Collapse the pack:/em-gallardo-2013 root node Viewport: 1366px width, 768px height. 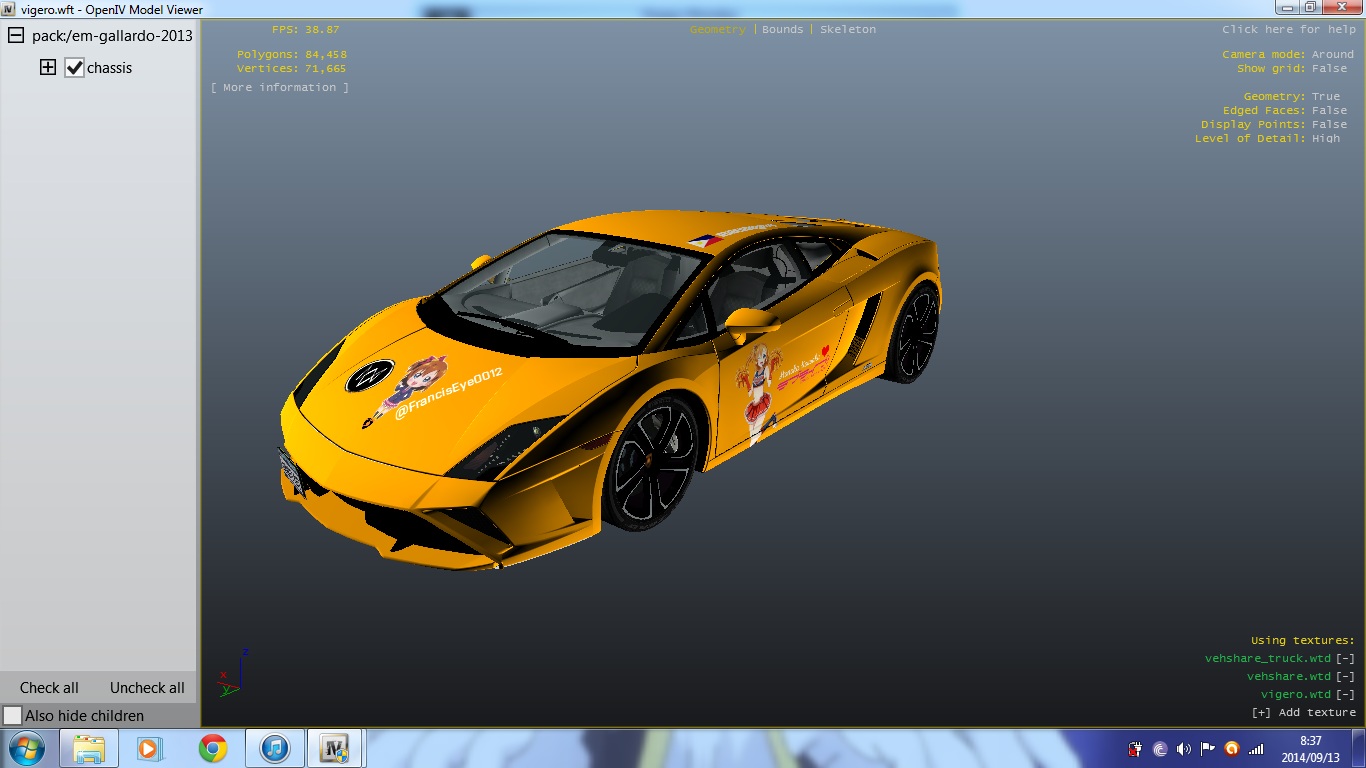(16, 35)
